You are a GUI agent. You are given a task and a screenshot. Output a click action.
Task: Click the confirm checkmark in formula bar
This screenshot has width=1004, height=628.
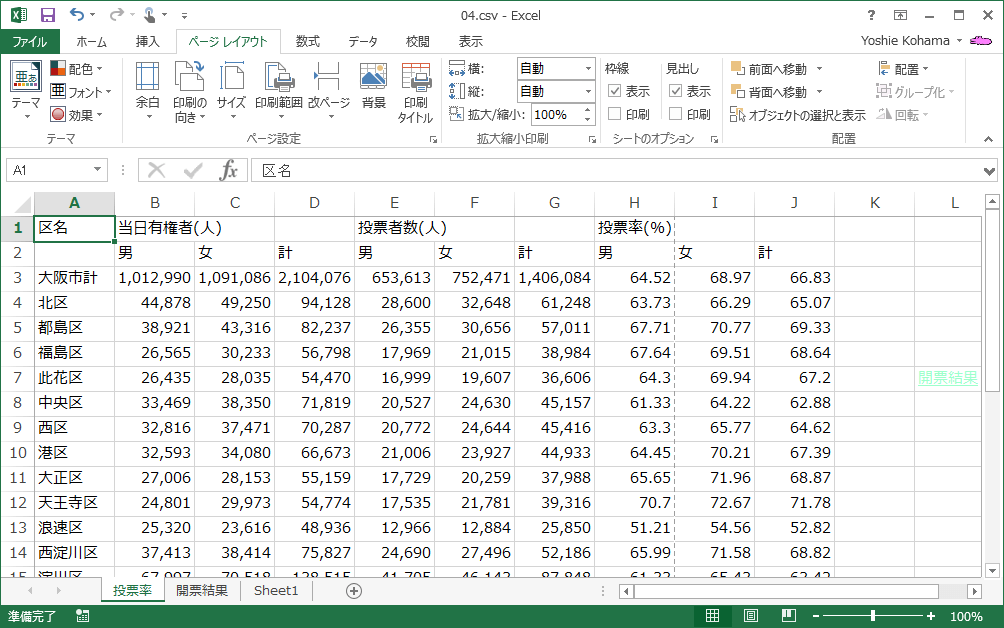click(x=193, y=170)
